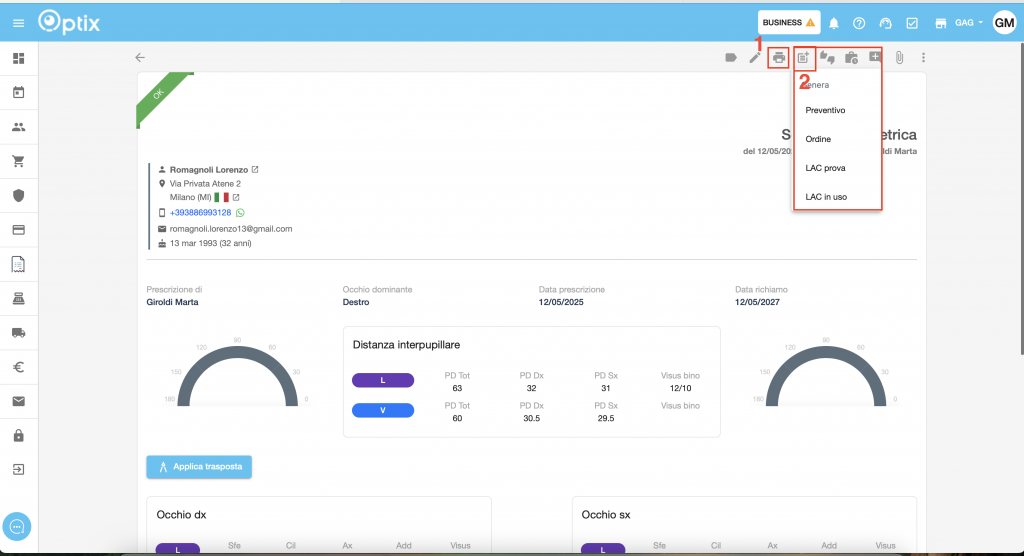Click the pencil edit icon
The width and height of the screenshot is (1024, 556).
[x=755, y=58]
